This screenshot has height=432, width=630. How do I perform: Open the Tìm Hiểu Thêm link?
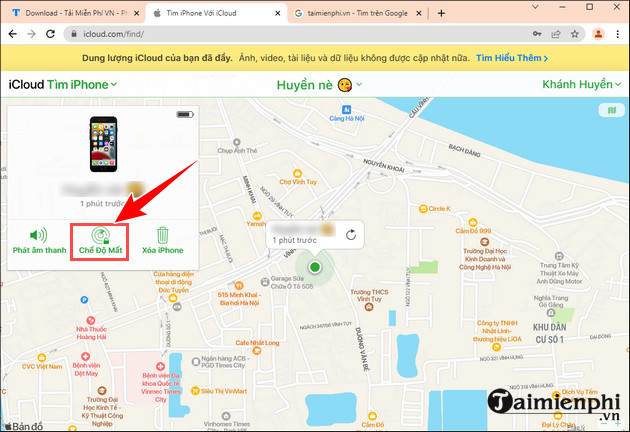[512, 58]
